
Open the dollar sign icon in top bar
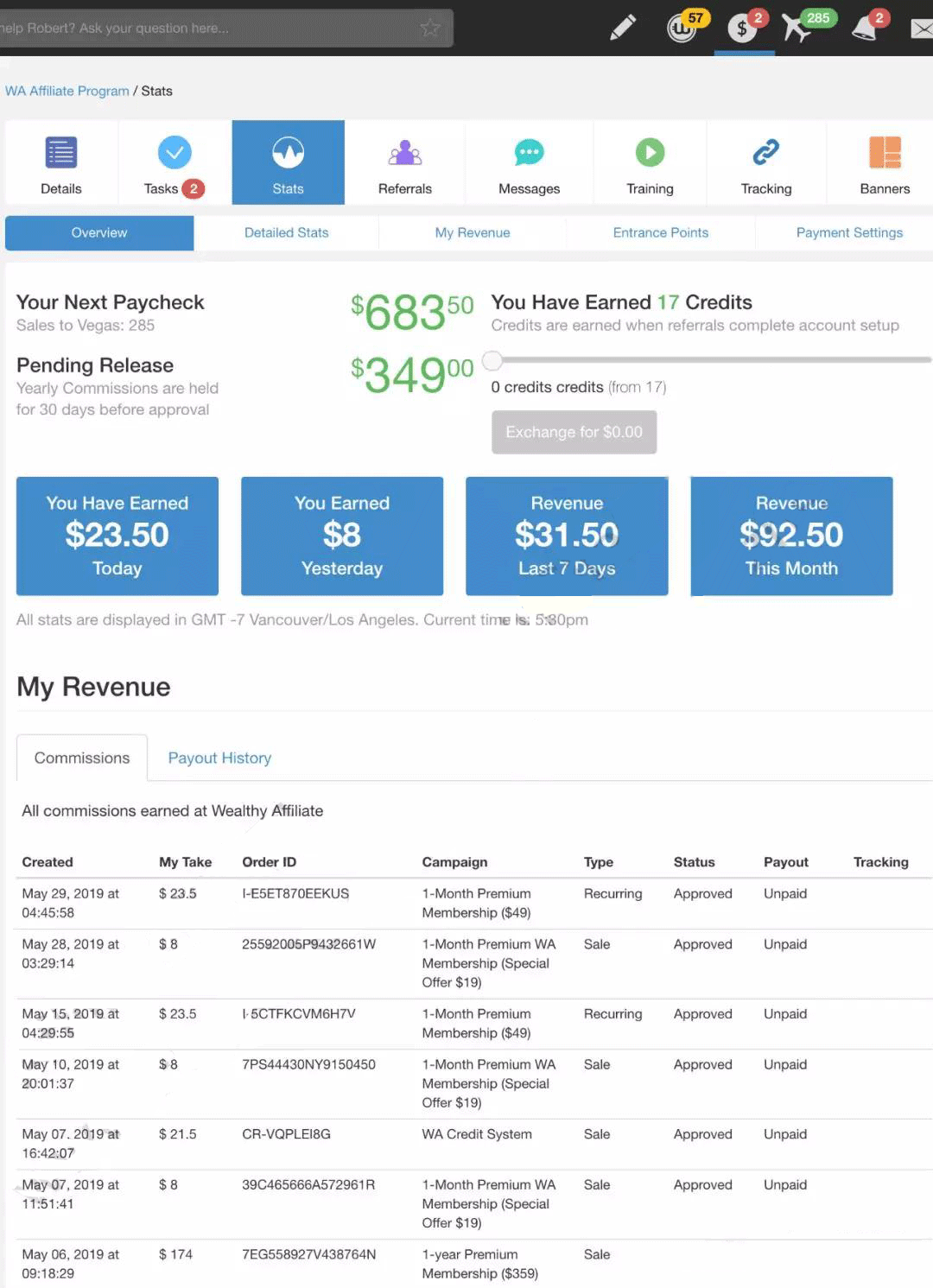[x=742, y=28]
